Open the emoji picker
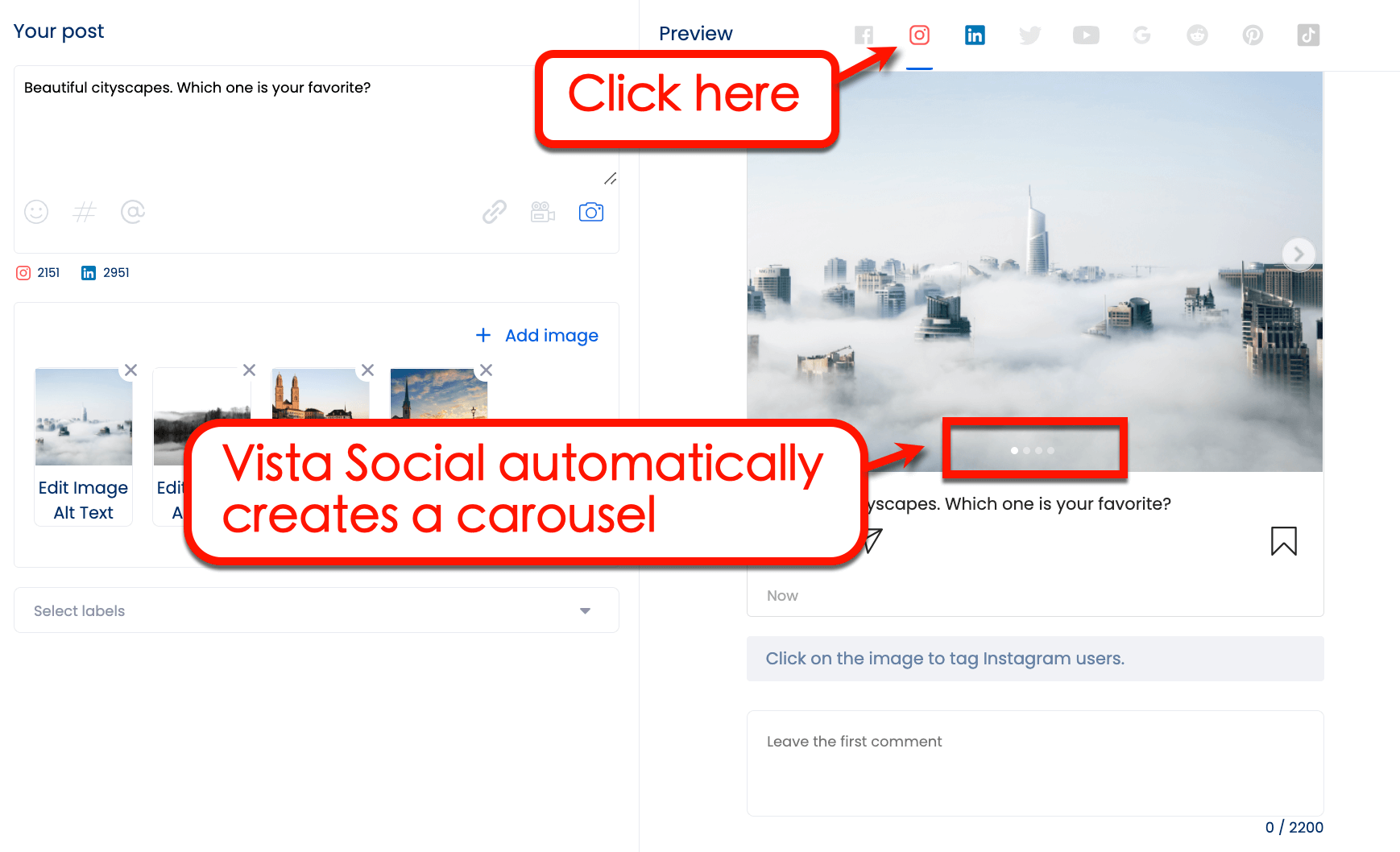The height and width of the screenshot is (852, 1400). [x=35, y=212]
